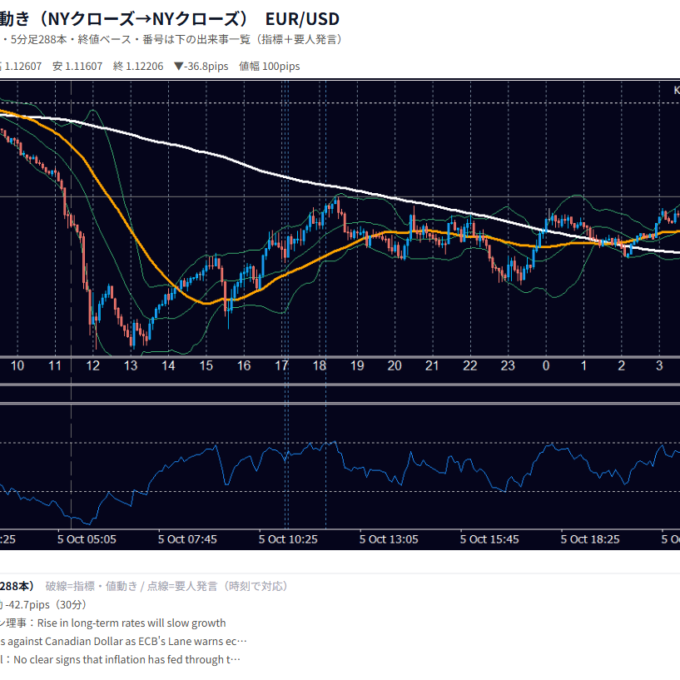Click hour label 1 on chart axis
This screenshot has width=680, height=680.
click(584, 366)
